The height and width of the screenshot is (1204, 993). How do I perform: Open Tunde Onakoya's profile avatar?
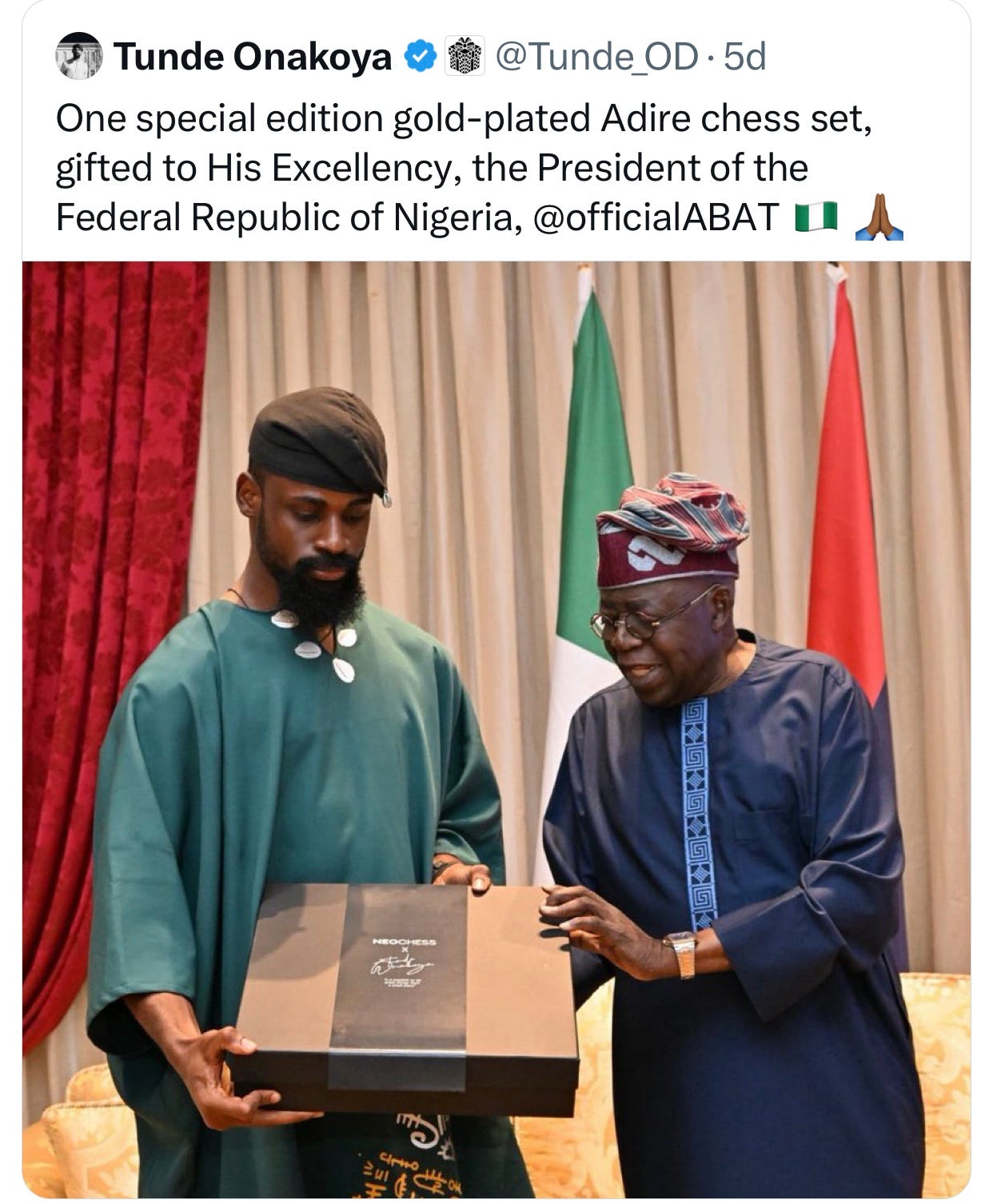click(x=78, y=56)
